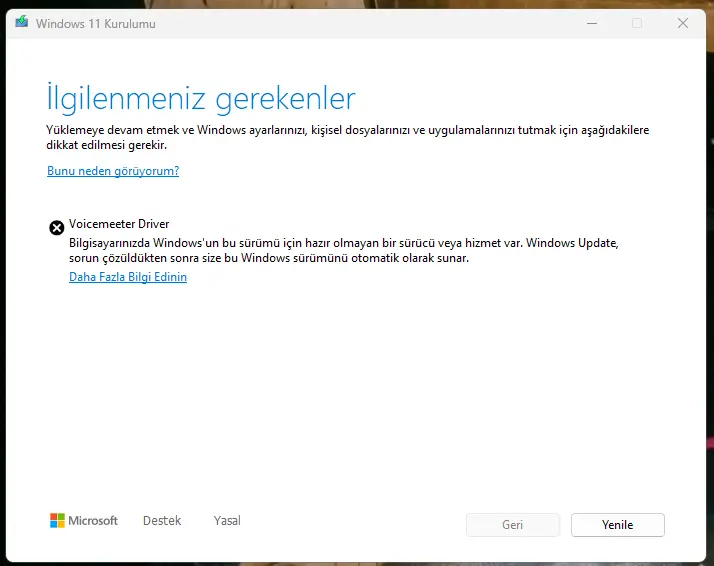Click the black error X icon beside Voicemeeter Driver
714x566 pixels.
[x=56, y=227]
